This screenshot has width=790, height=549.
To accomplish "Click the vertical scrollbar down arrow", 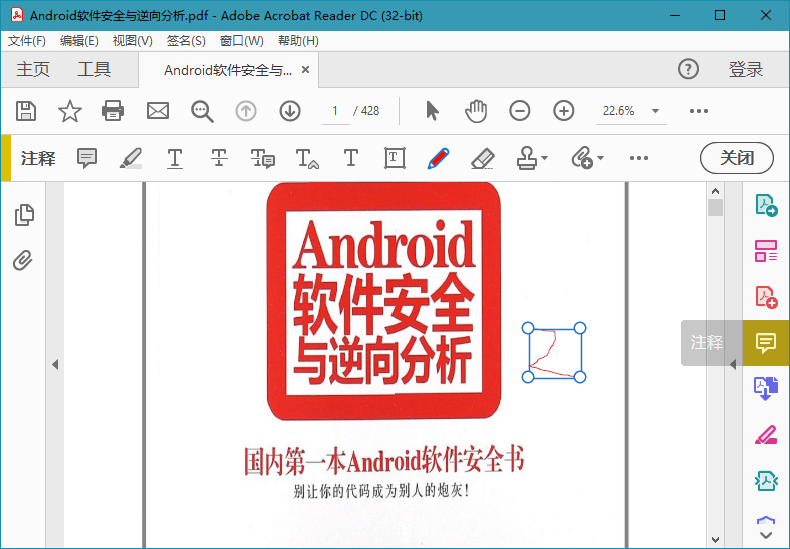I will tap(715, 540).
